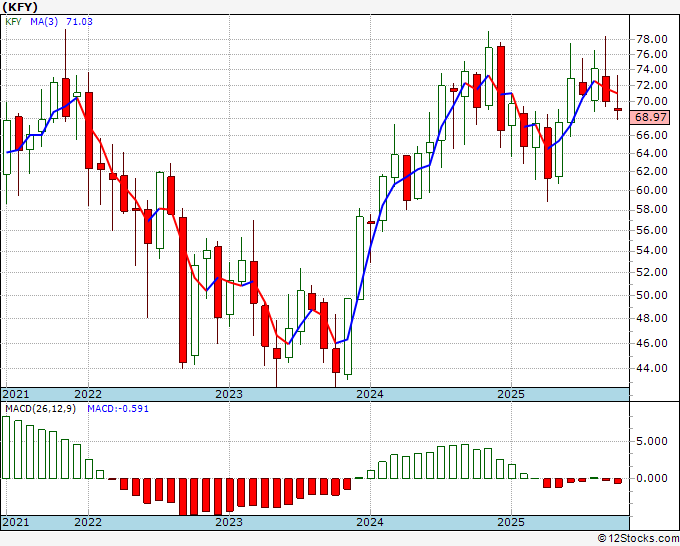Click 2022 on the price chart timeline
Viewport: 680px width, 546px height.
[88, 394]
